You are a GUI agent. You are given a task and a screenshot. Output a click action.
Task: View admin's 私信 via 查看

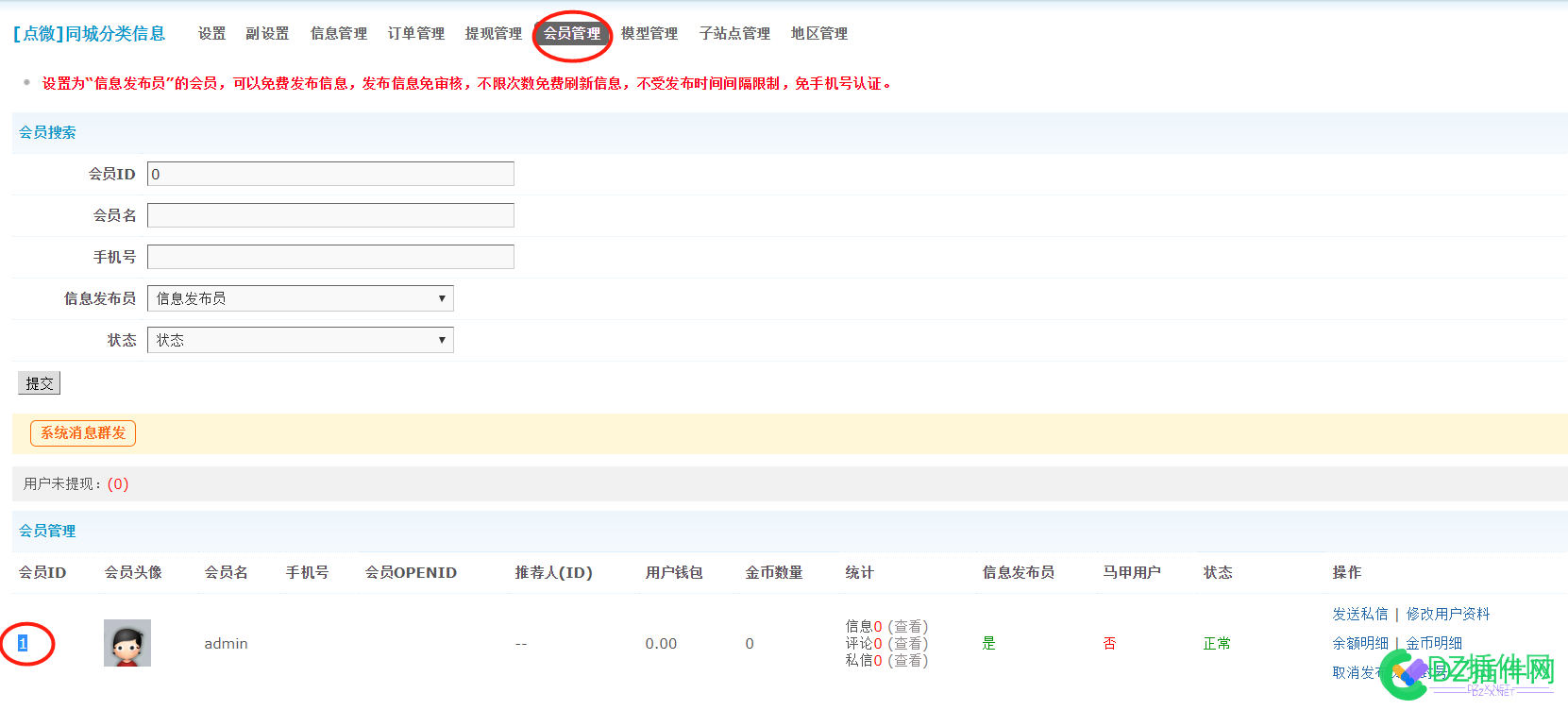pos(908,661)
